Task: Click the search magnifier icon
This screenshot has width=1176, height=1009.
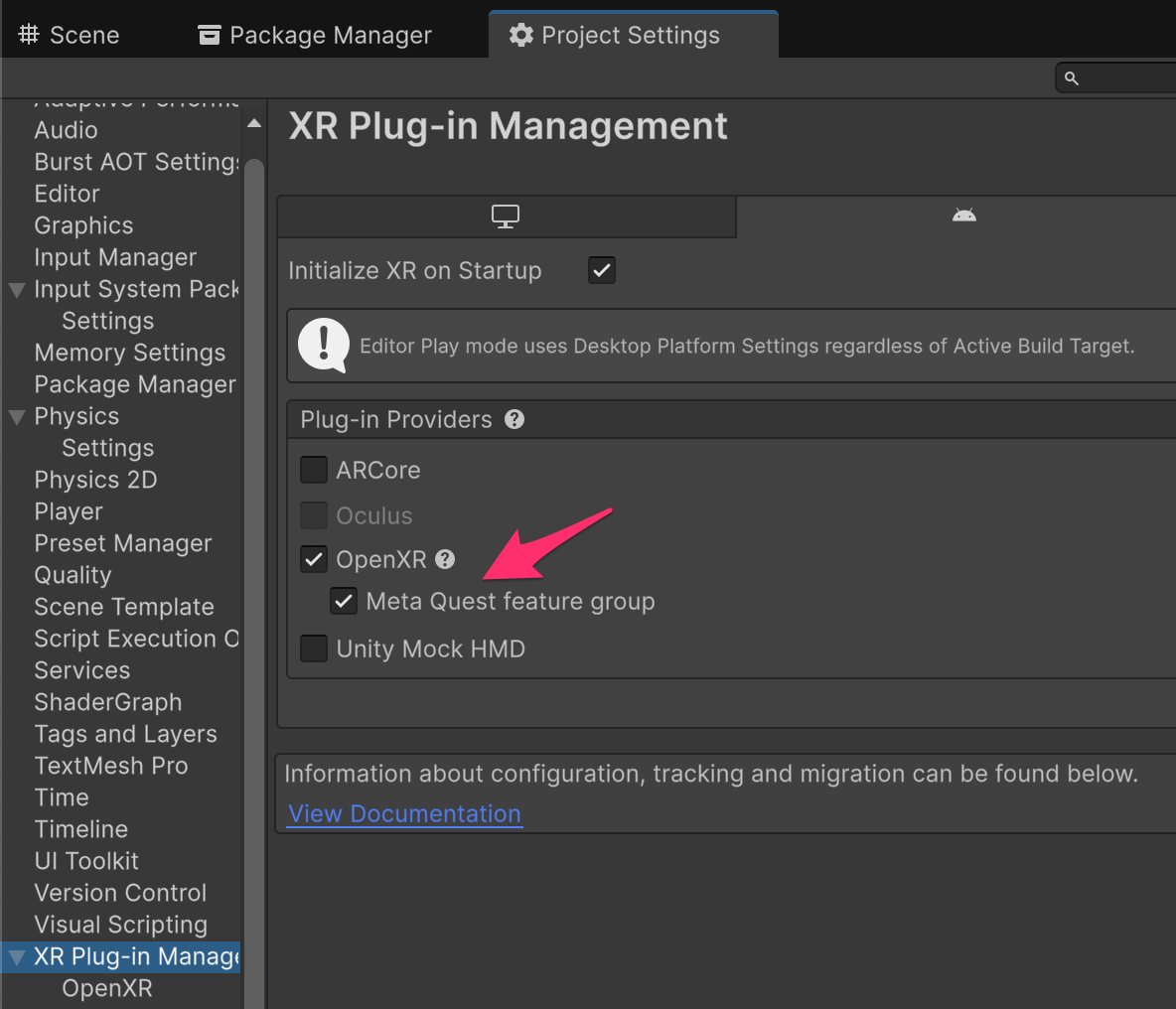Action: coord(1072,78)
